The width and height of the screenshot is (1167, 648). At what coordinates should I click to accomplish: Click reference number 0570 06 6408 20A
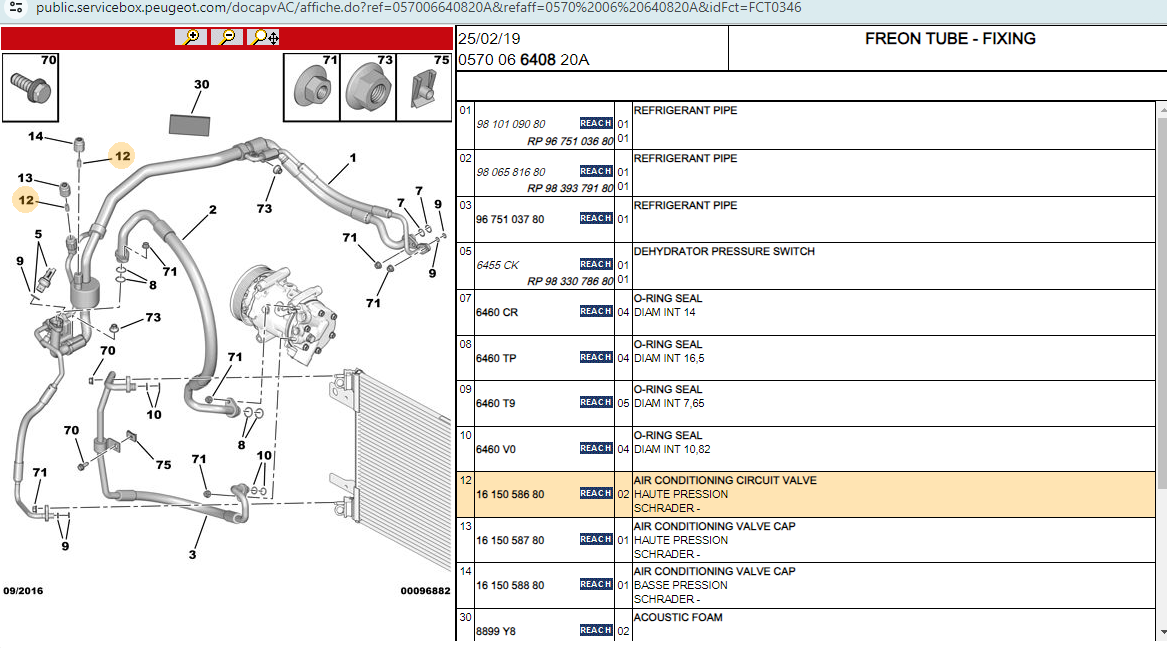(523, 60)
